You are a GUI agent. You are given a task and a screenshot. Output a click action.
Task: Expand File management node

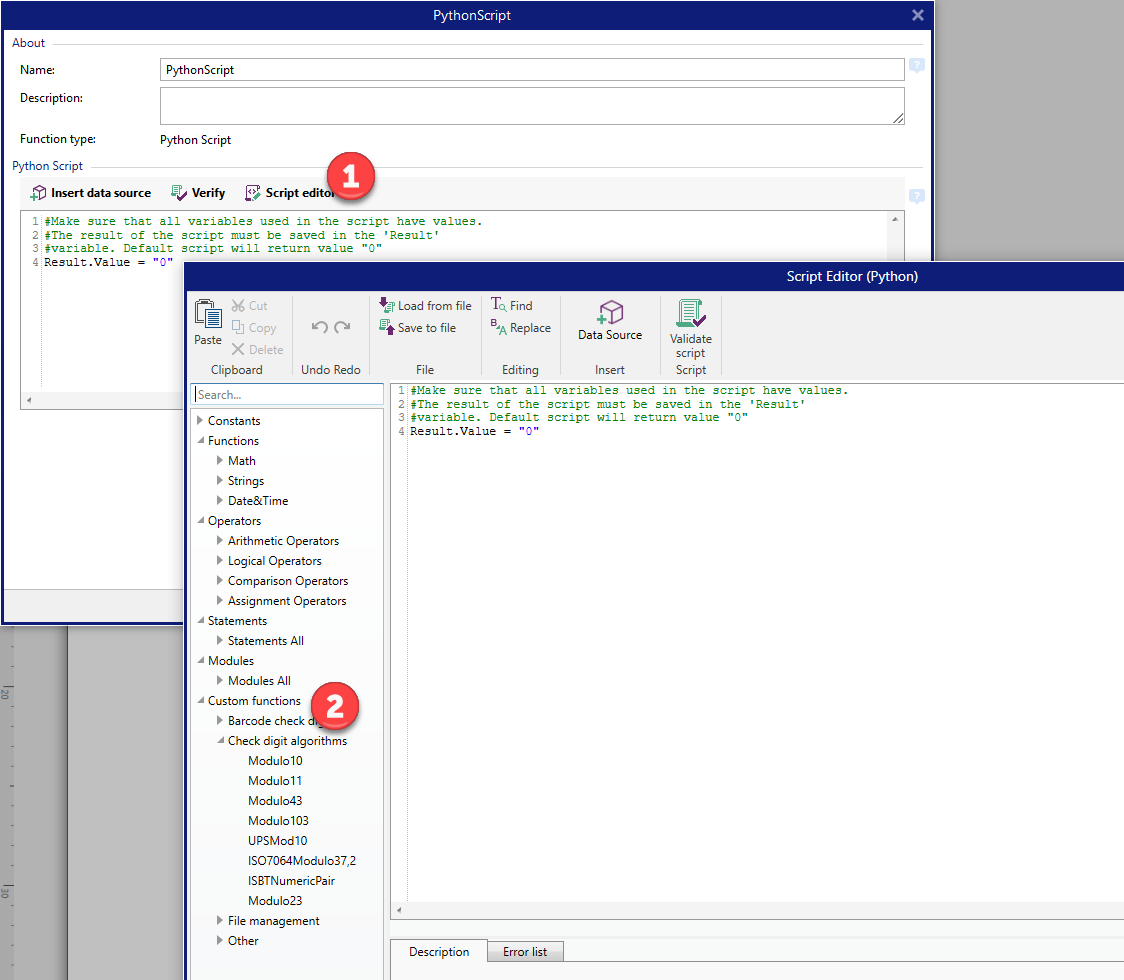click(220, 920)
